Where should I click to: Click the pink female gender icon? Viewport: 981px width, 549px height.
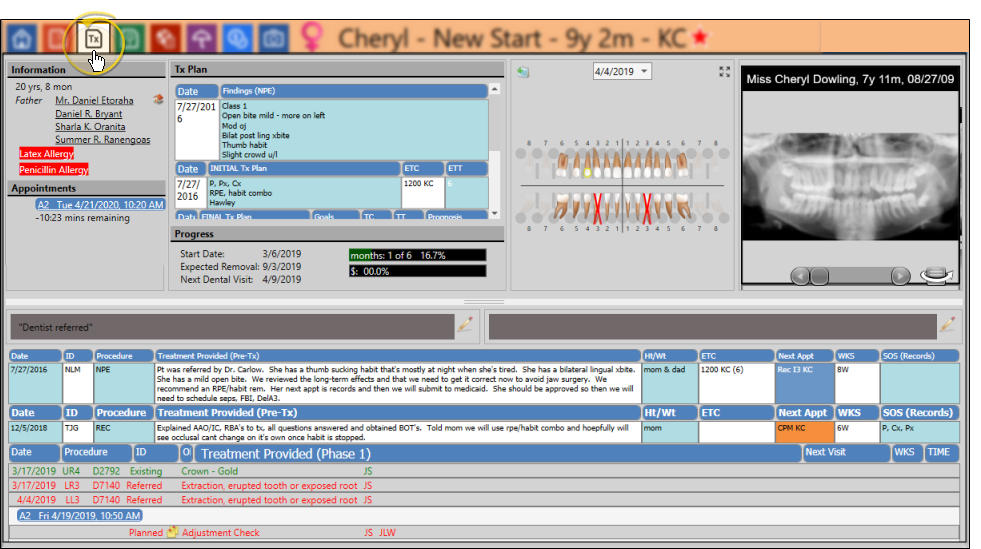(313, 38)
